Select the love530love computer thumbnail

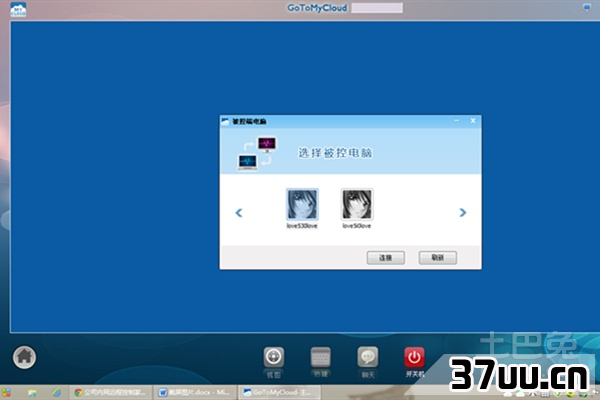pos(302,204)
